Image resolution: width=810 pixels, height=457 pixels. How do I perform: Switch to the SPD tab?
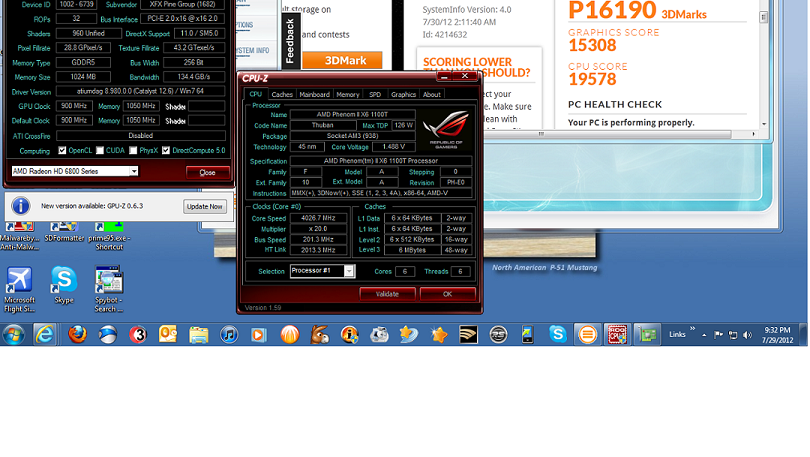click(375, 94)
